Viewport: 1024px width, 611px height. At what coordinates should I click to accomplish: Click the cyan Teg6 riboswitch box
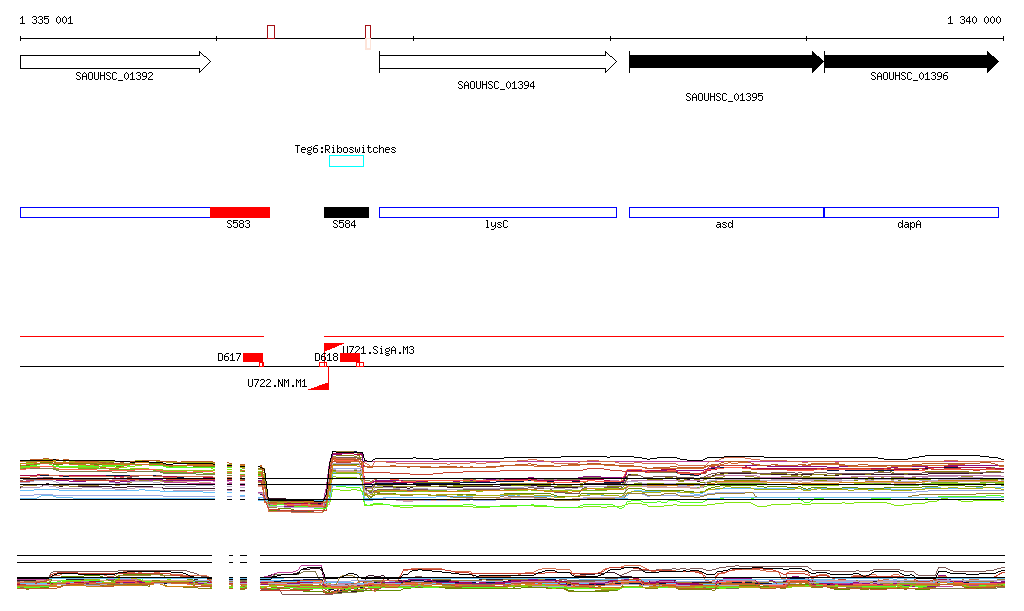pos(346,161)
